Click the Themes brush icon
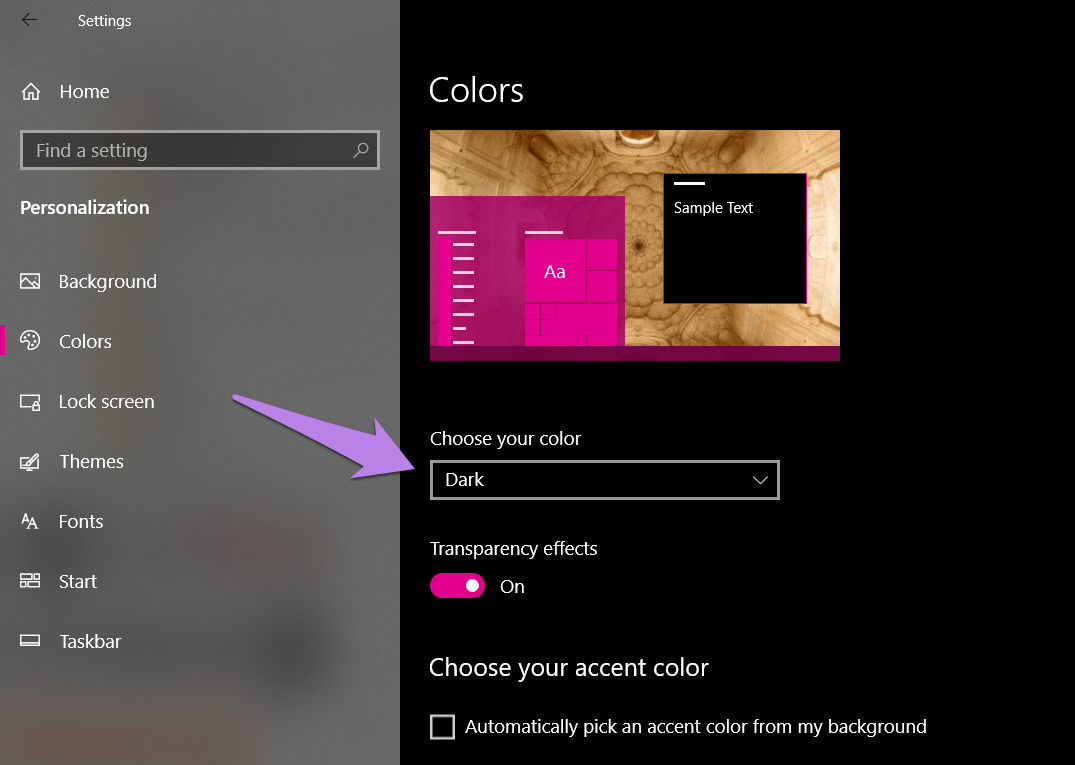Viewport: 1075px width, 765px height. 30,462
